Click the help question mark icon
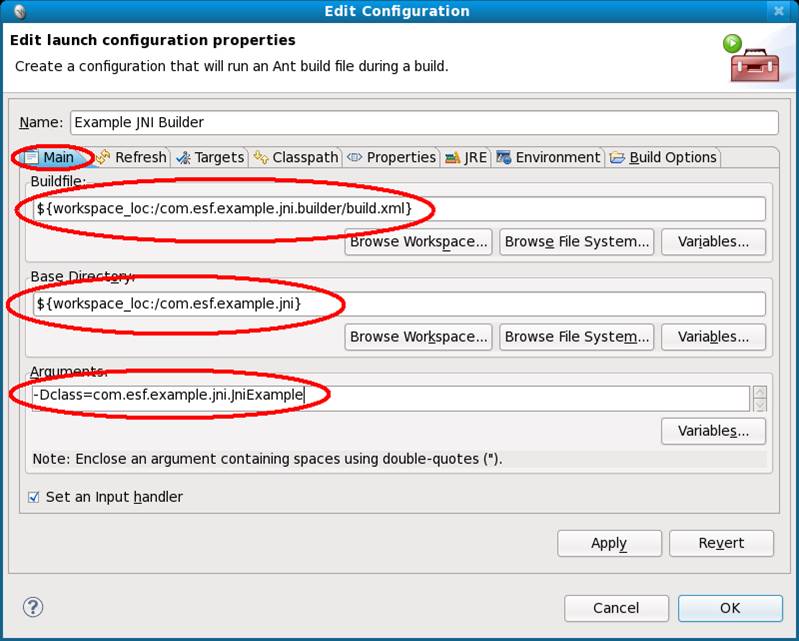 (33, 607)
